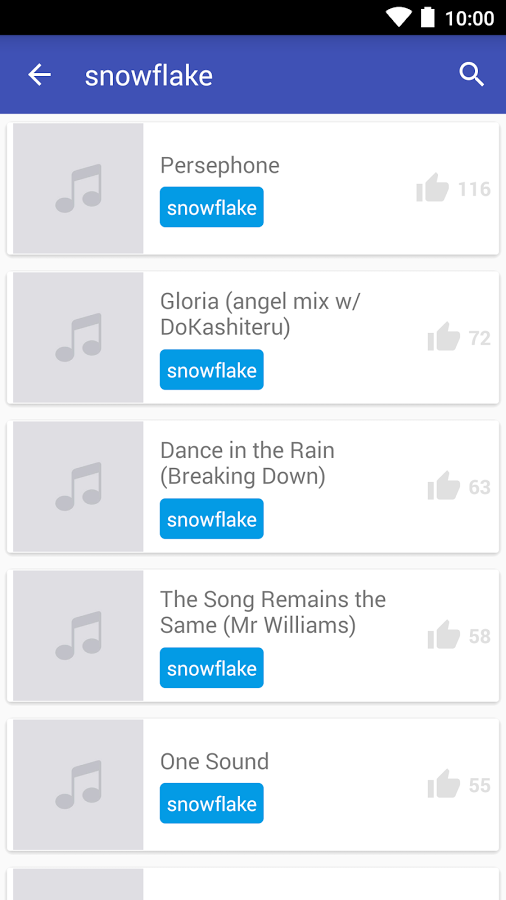Tap snowflake tag under The Song Remains

[212, 668]
